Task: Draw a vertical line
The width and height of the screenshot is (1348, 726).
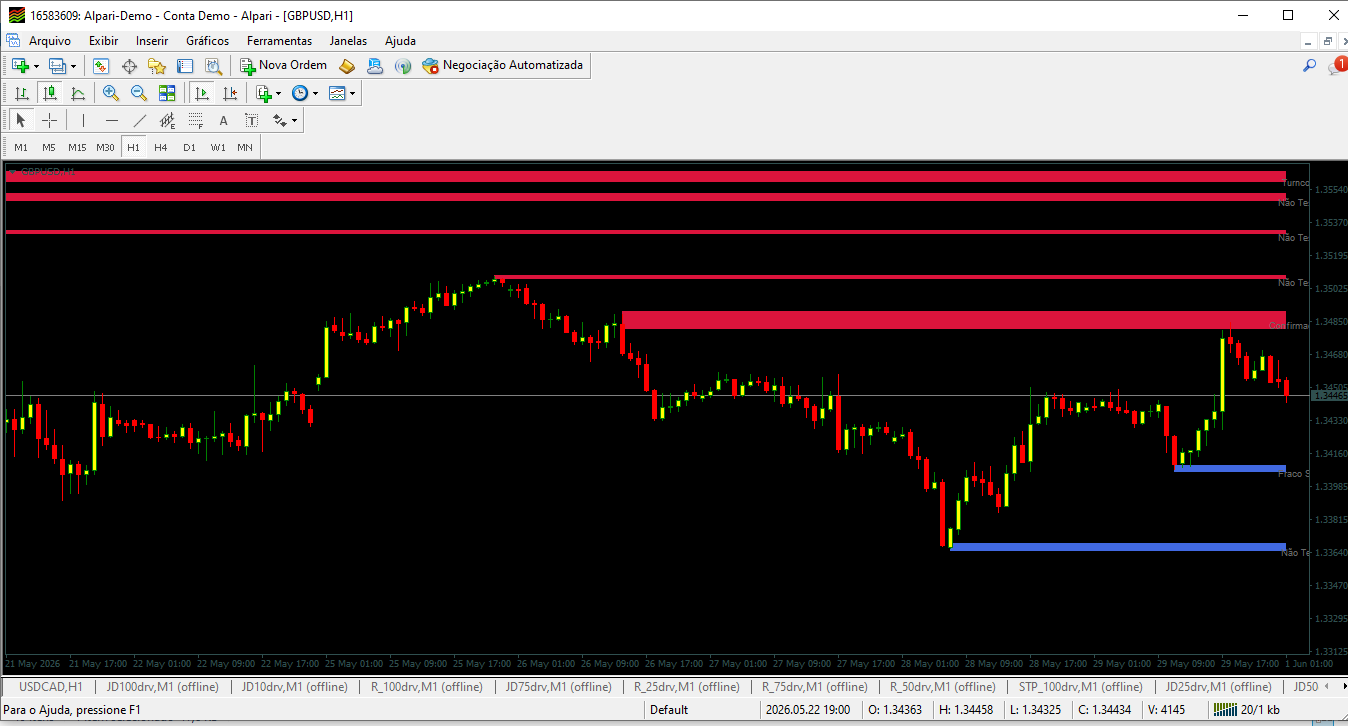Action: (83, 121)
